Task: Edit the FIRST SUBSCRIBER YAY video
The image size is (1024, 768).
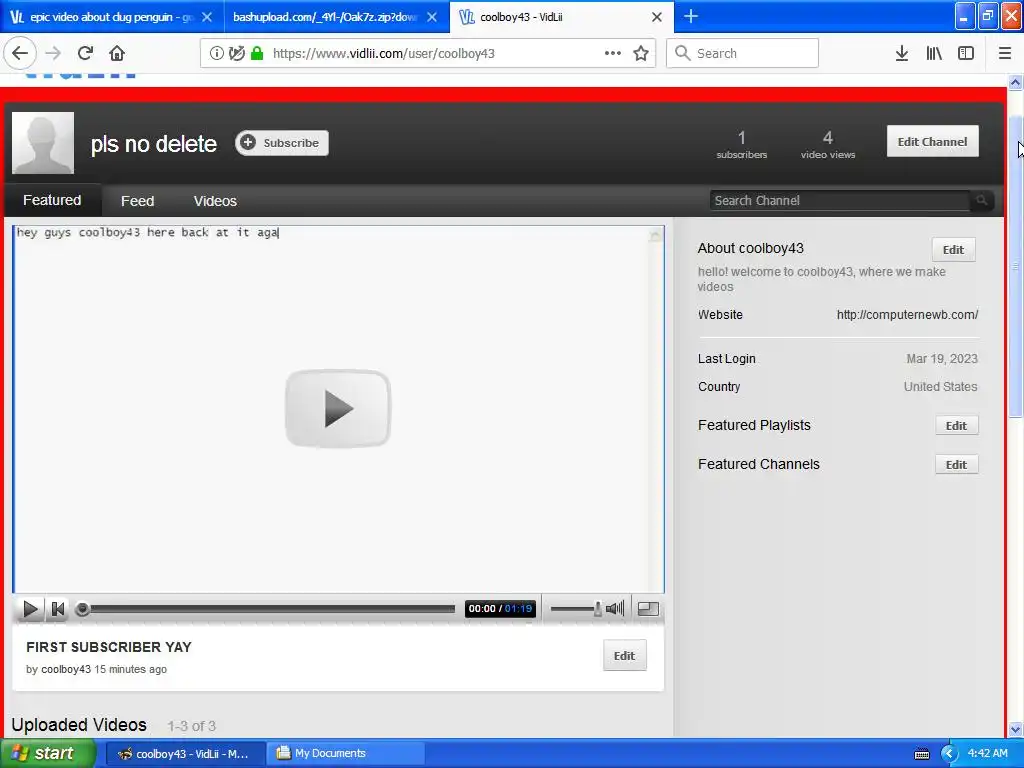Action: coord(624,655)
